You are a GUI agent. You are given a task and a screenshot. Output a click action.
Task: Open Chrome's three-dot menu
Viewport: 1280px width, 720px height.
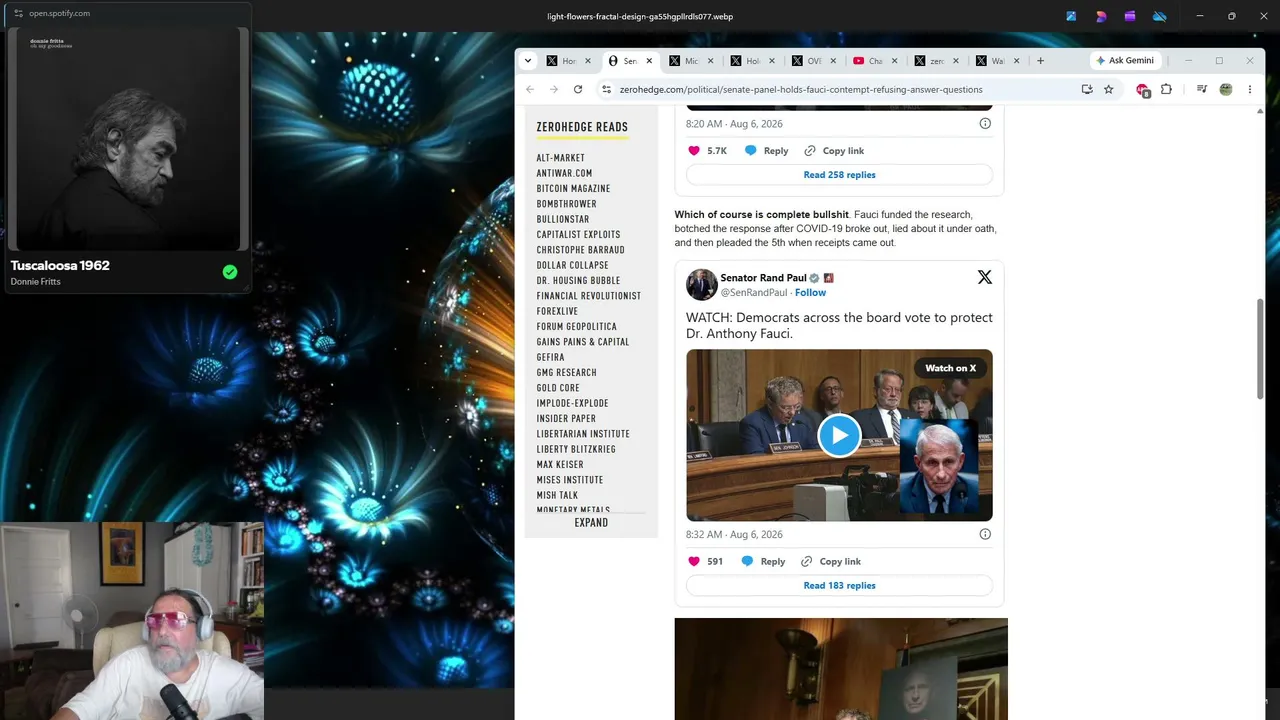click(x=1250, y=89)
